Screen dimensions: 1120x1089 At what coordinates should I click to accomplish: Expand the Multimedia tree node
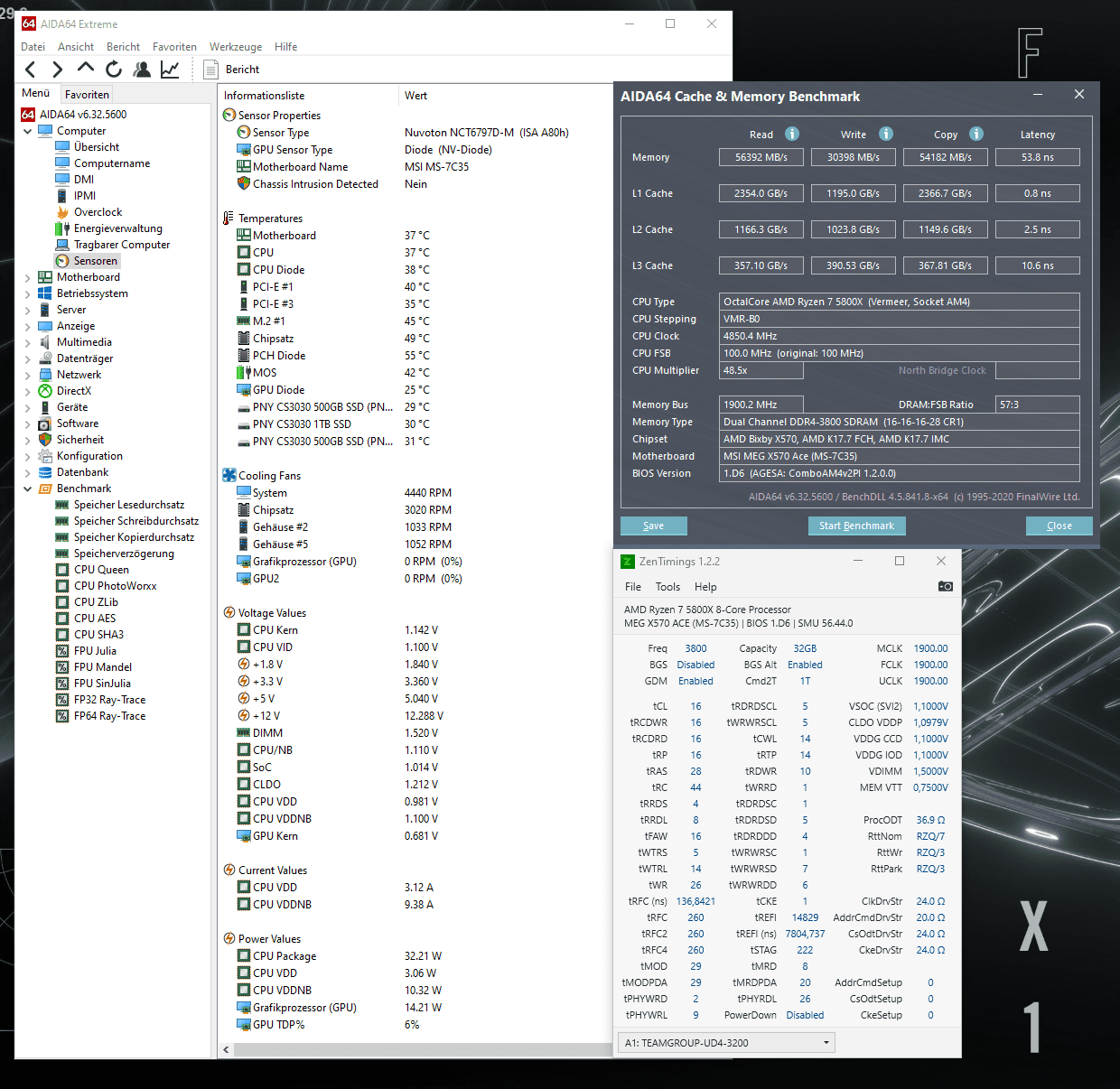(27, 342)
